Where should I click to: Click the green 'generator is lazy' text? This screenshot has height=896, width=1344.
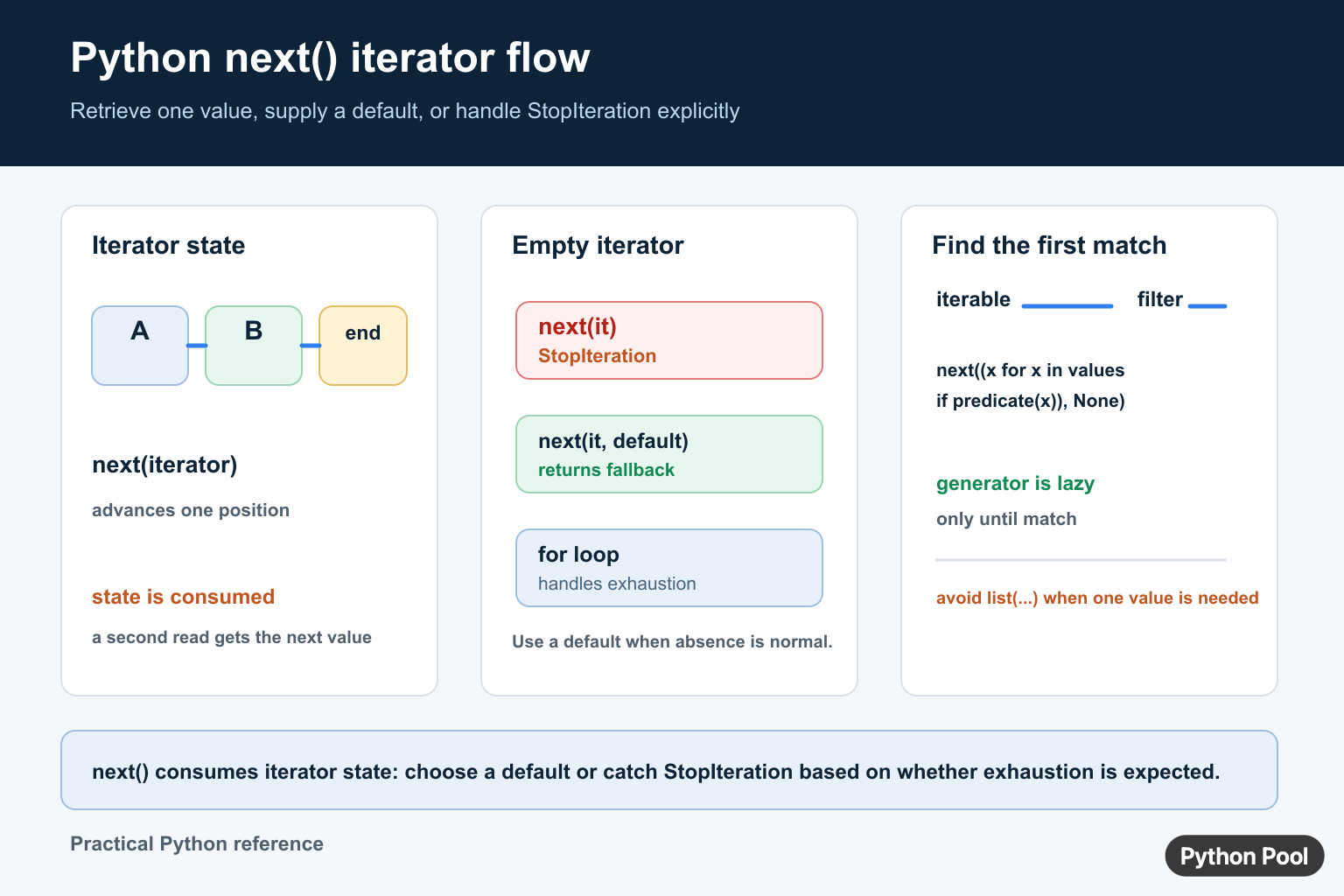point(1015,484)
